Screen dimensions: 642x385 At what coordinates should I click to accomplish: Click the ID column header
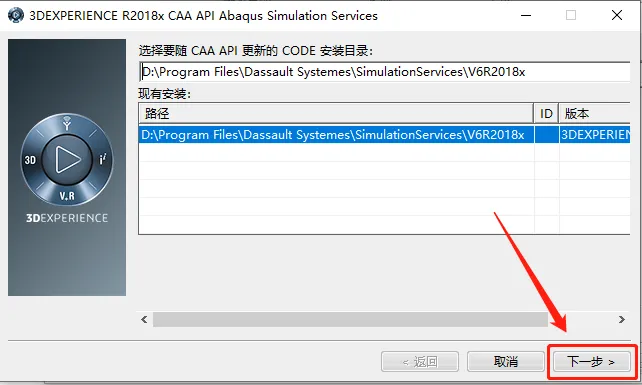point(546,113)
